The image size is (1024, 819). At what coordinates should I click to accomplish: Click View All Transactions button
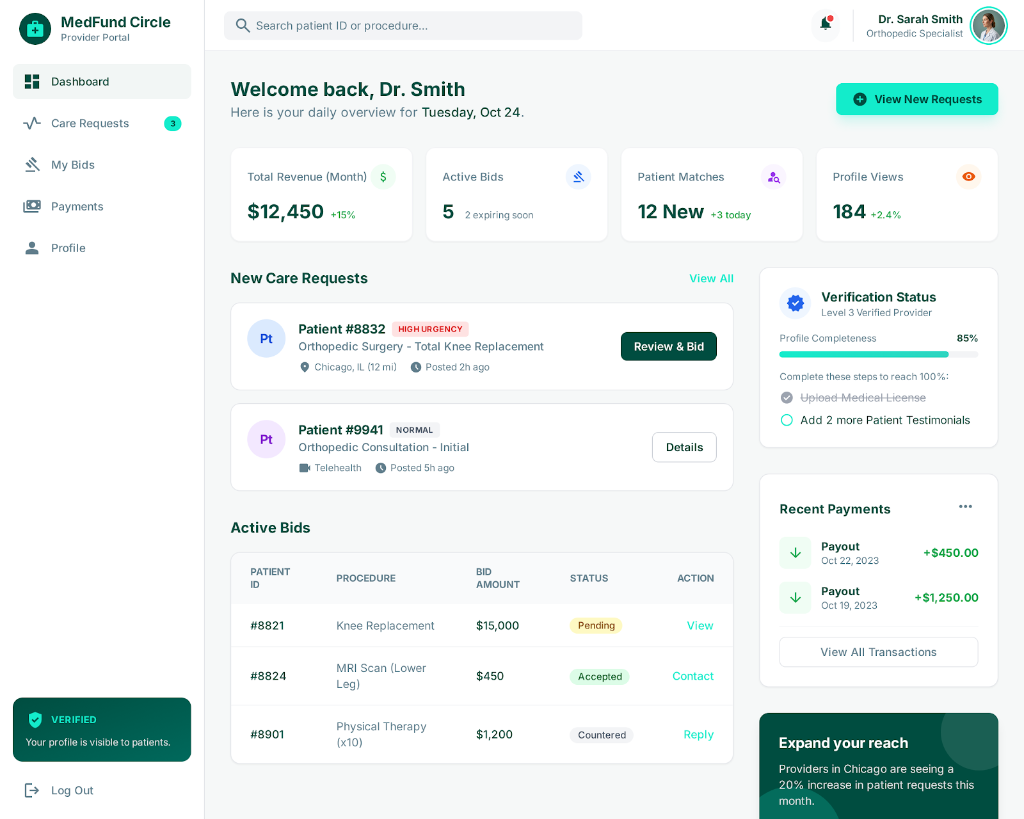click(x=878, y=652)
